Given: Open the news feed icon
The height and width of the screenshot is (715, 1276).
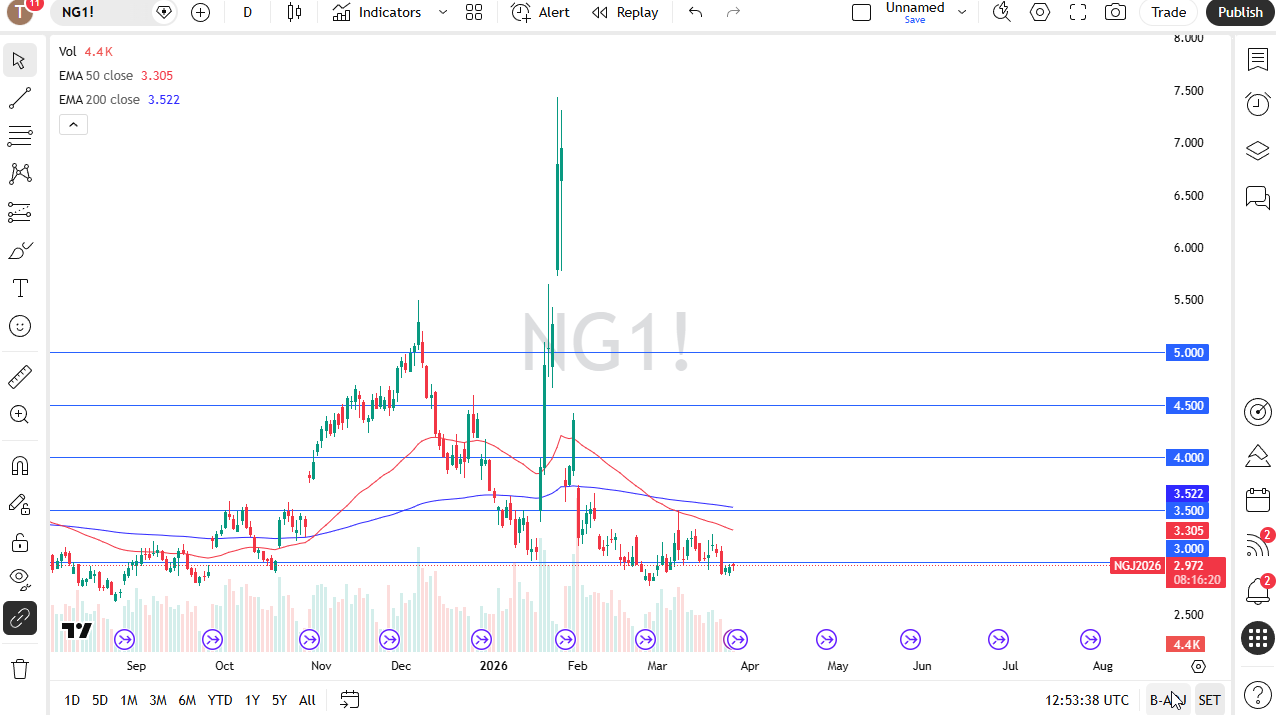Looking at the screenshot, I should [x=1257, y=545].
